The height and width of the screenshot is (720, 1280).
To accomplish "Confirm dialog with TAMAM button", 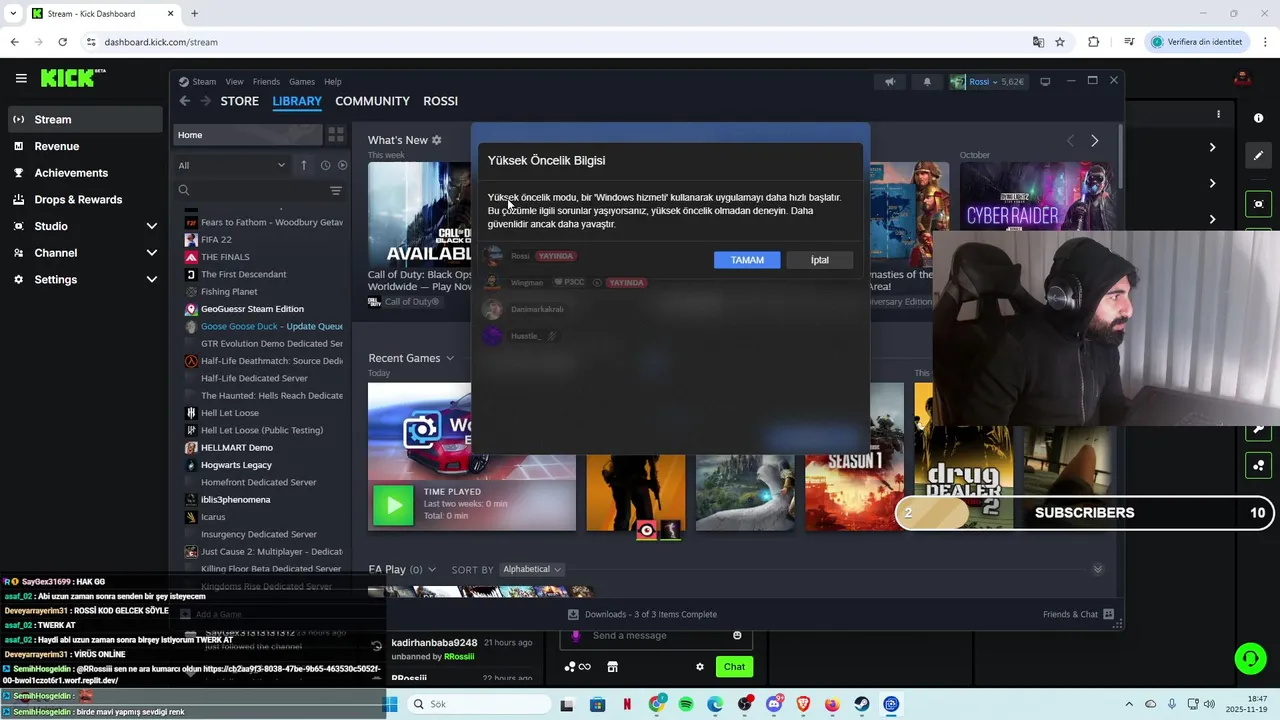I will click(747, 260).
